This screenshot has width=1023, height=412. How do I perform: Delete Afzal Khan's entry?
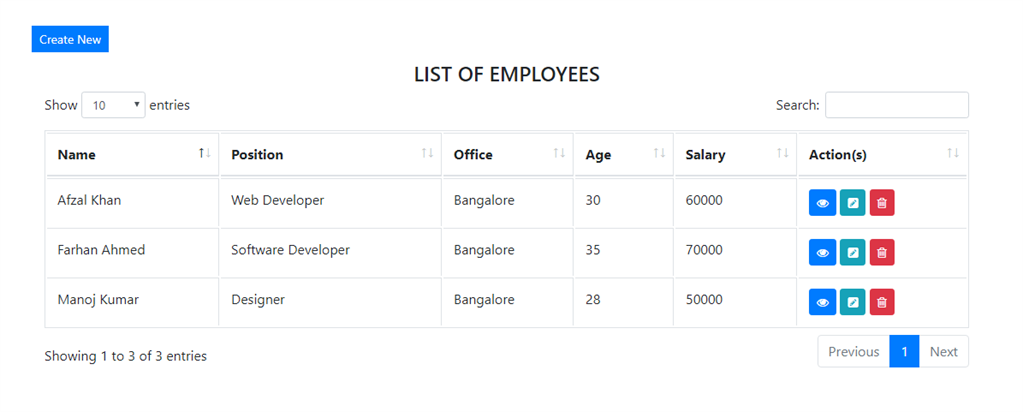point(882,202)
